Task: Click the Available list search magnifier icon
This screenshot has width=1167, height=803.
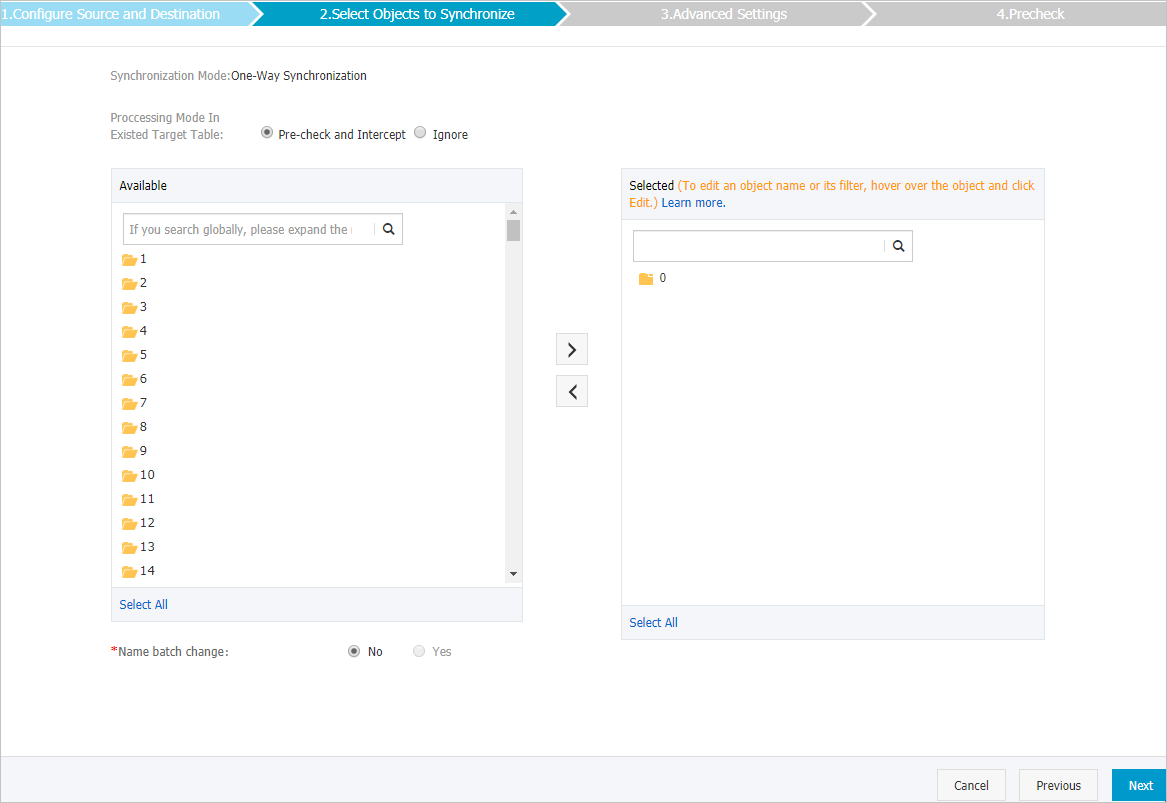Action: point(389,229)
